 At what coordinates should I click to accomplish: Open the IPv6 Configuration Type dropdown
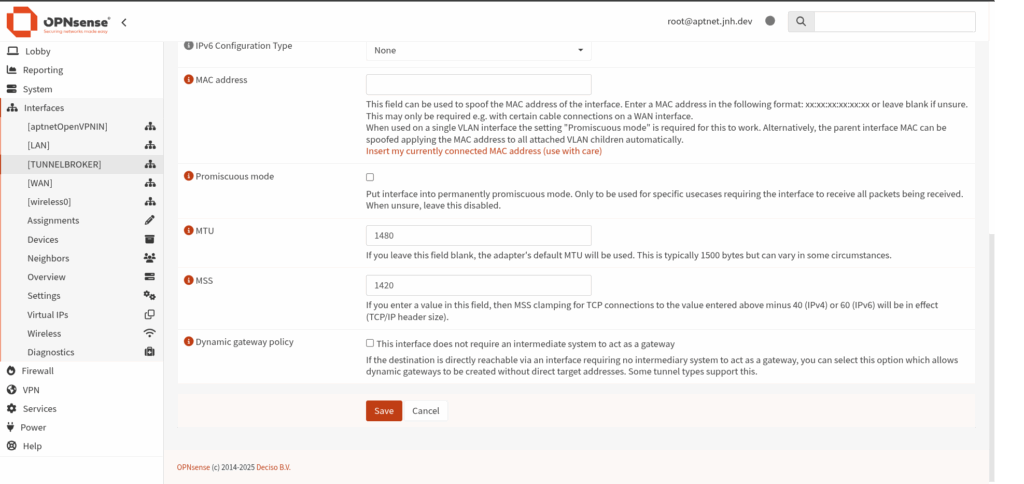[479, 50]
